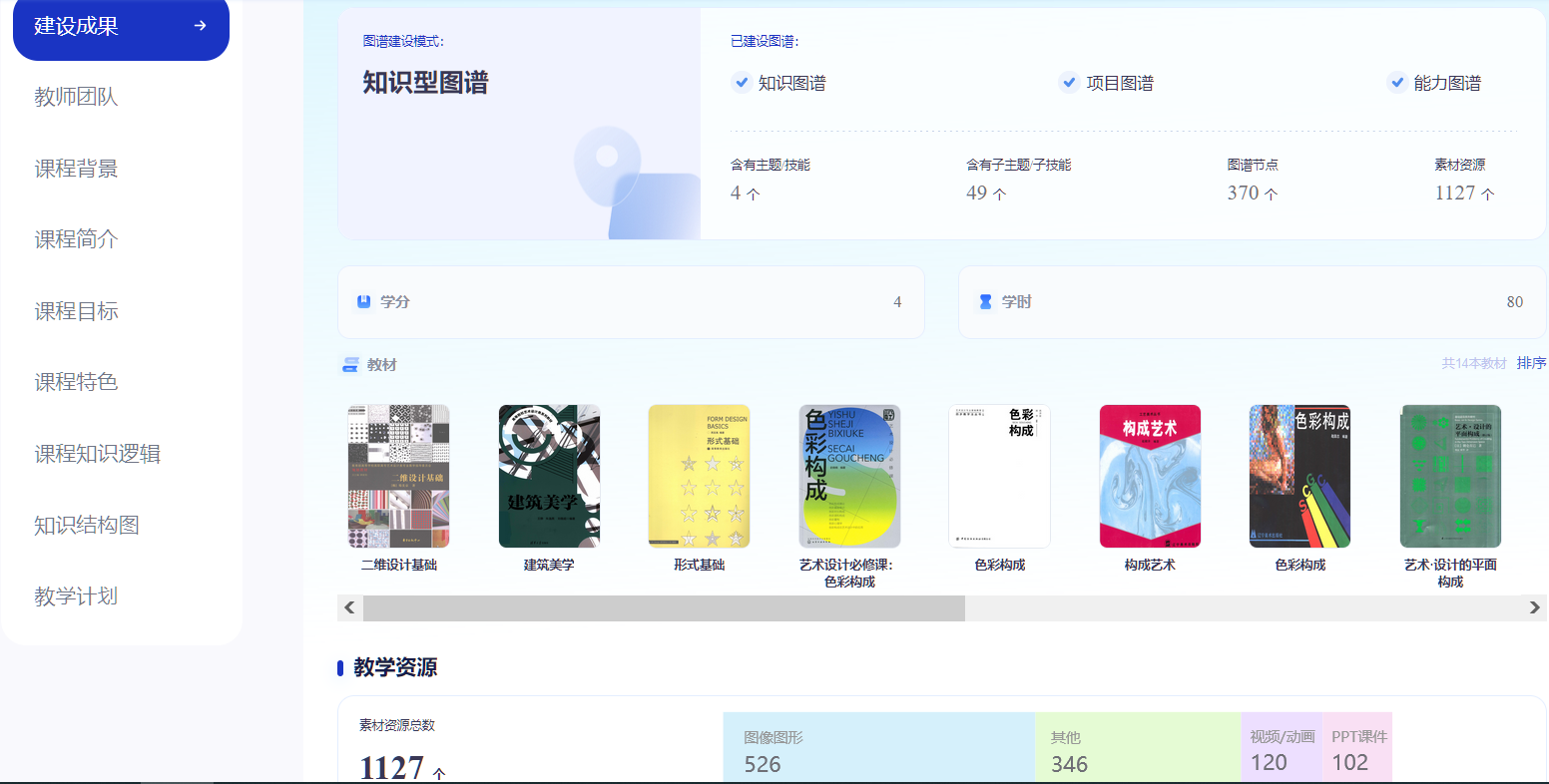Viewport: 1549px width, 784px height.
Task: Click the arrow icon on 建设成果
Action: 200,26
